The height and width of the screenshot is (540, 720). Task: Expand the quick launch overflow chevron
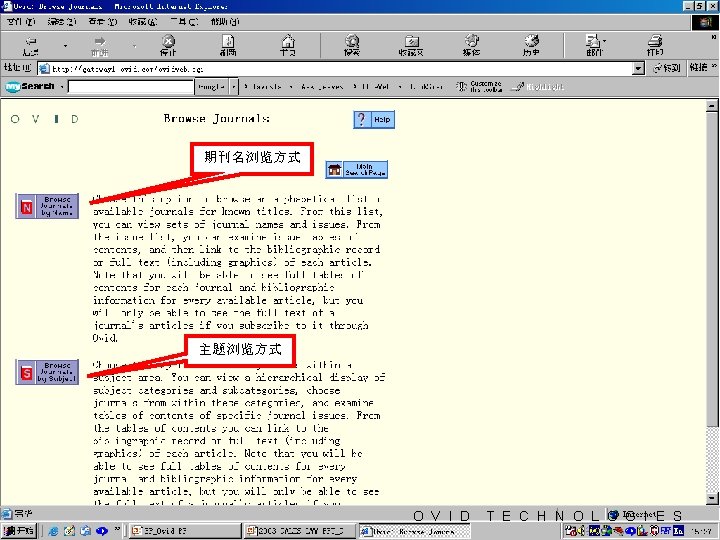coord(117,529)
